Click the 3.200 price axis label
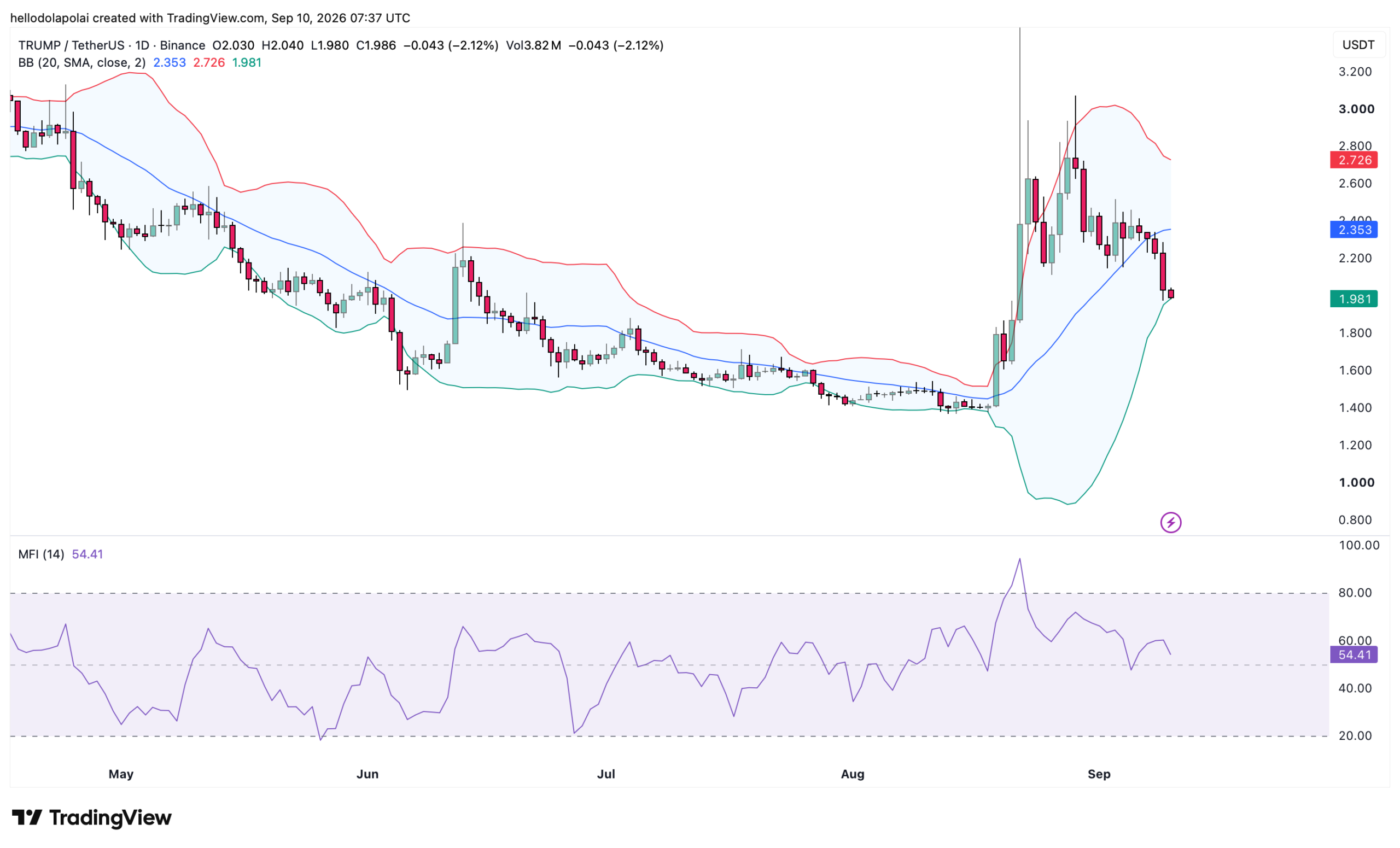 (1355, 72)
